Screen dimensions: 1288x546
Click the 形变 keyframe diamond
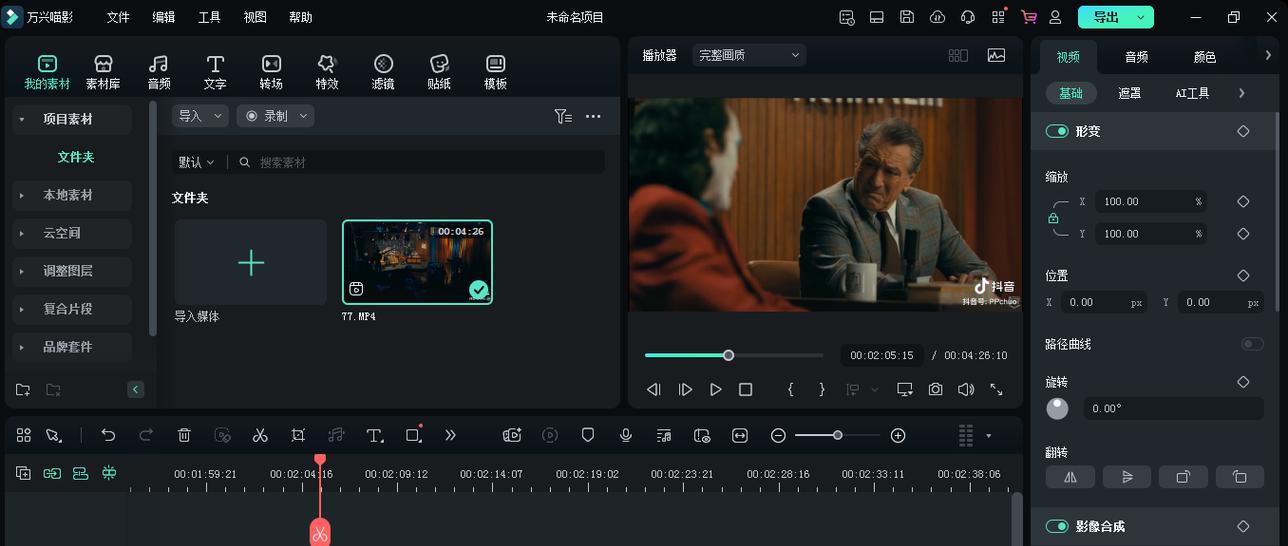point(1243,131)
